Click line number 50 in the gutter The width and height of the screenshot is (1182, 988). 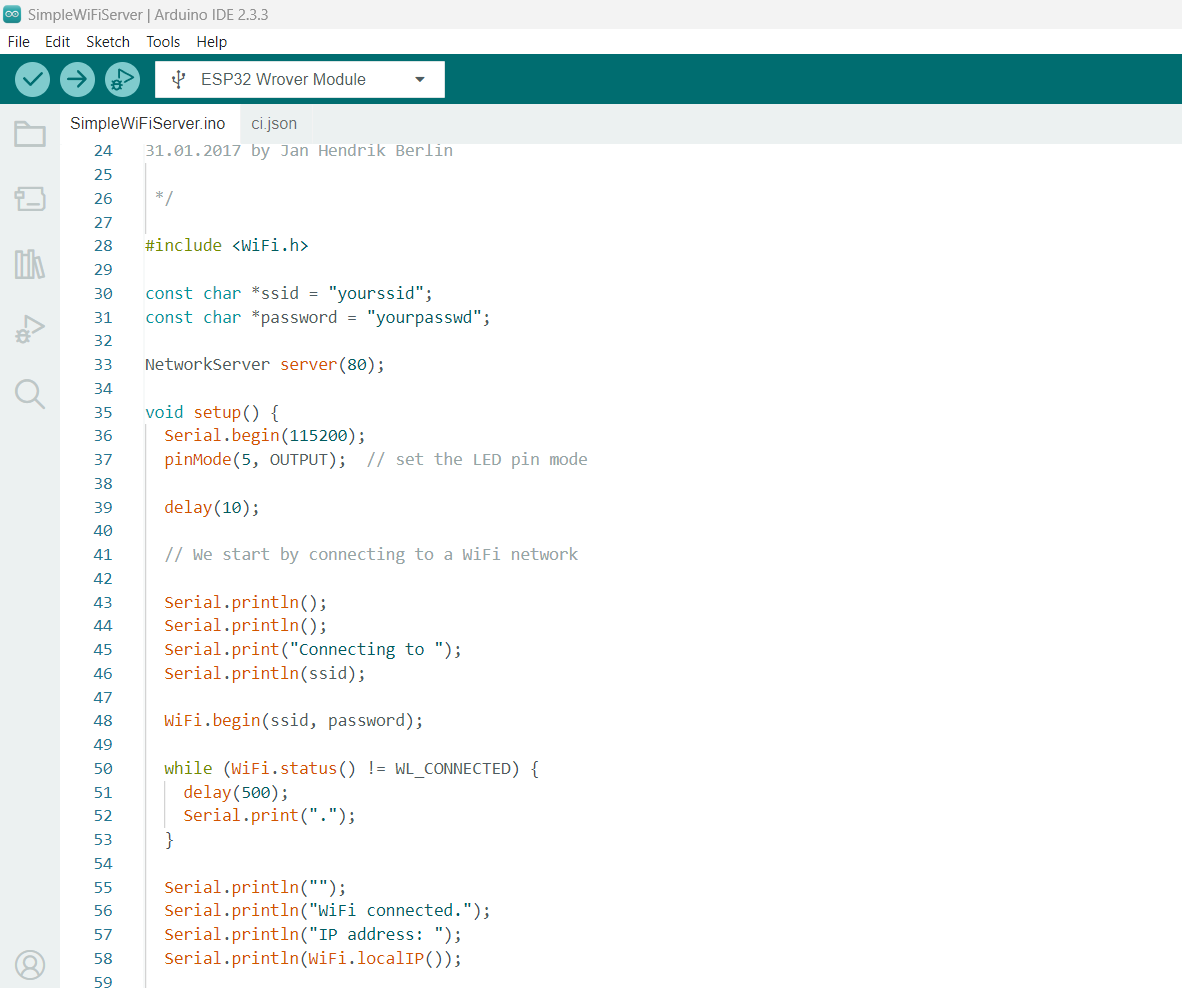pos(103,769)
